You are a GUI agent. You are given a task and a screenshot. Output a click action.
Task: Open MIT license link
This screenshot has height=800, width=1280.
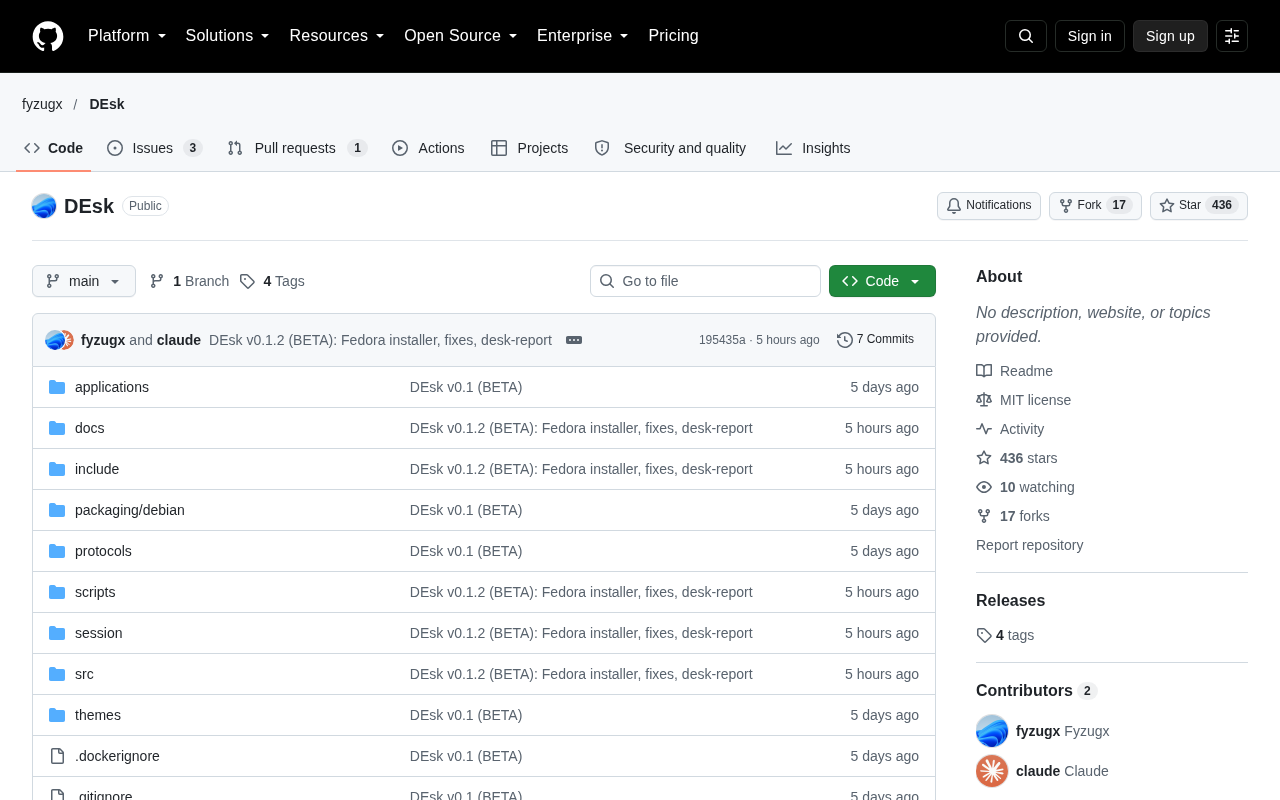[1023, 400]
